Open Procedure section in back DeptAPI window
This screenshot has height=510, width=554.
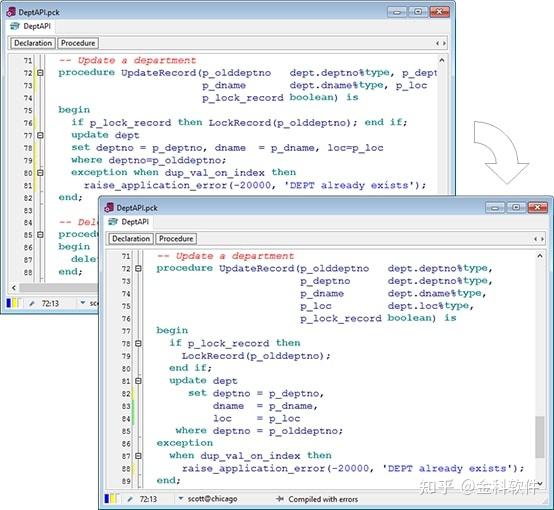tap(78, 43)
